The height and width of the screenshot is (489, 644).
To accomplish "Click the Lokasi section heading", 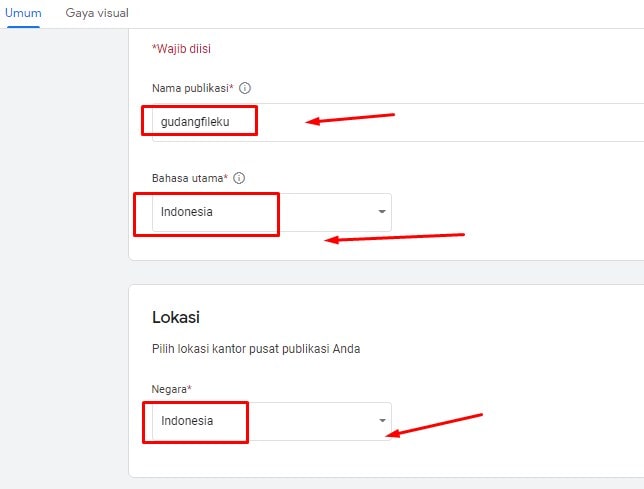I will click(x=176, y=317).
